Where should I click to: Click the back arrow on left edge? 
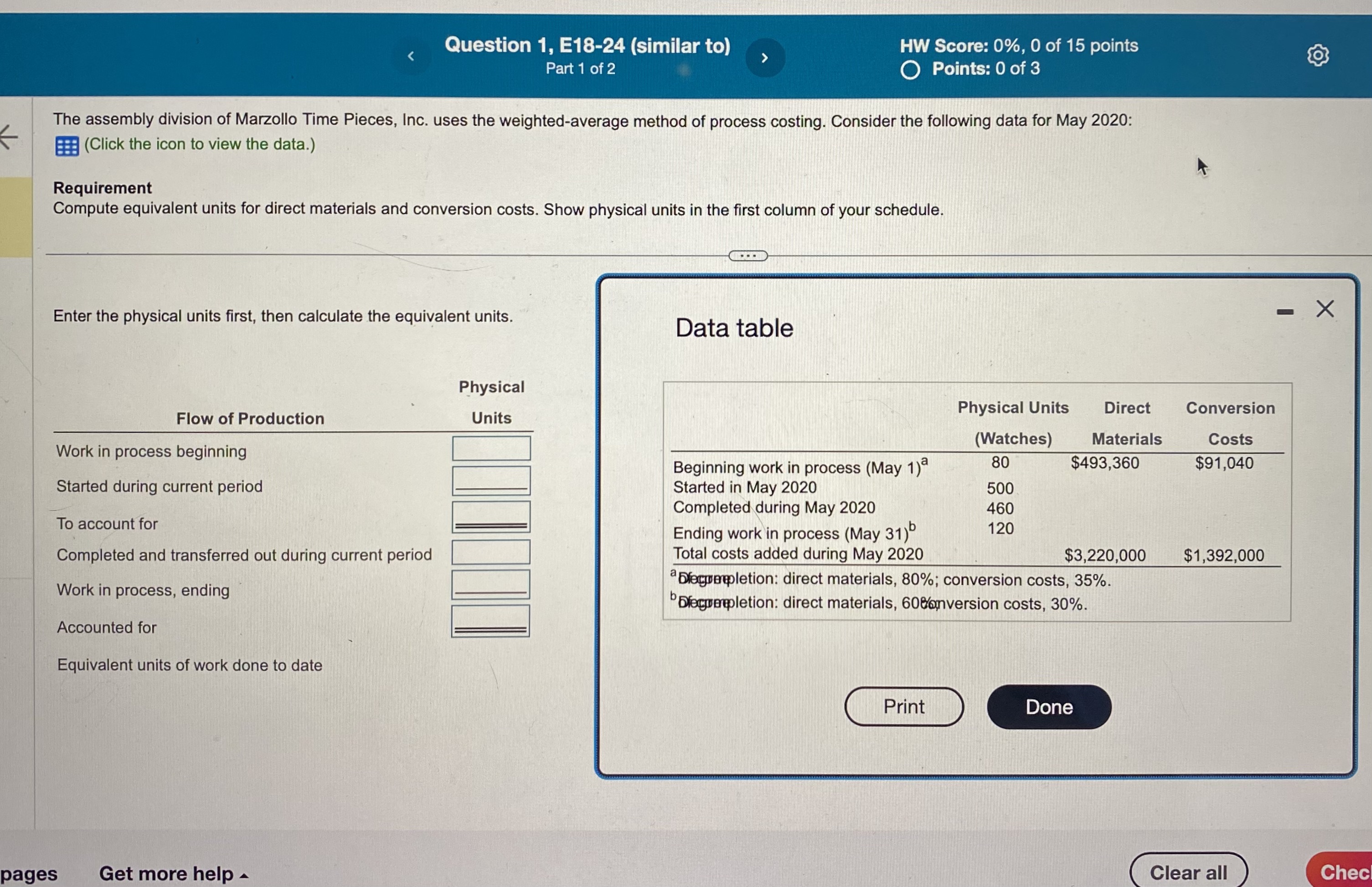pyautogui.click(x=9, y=137)
